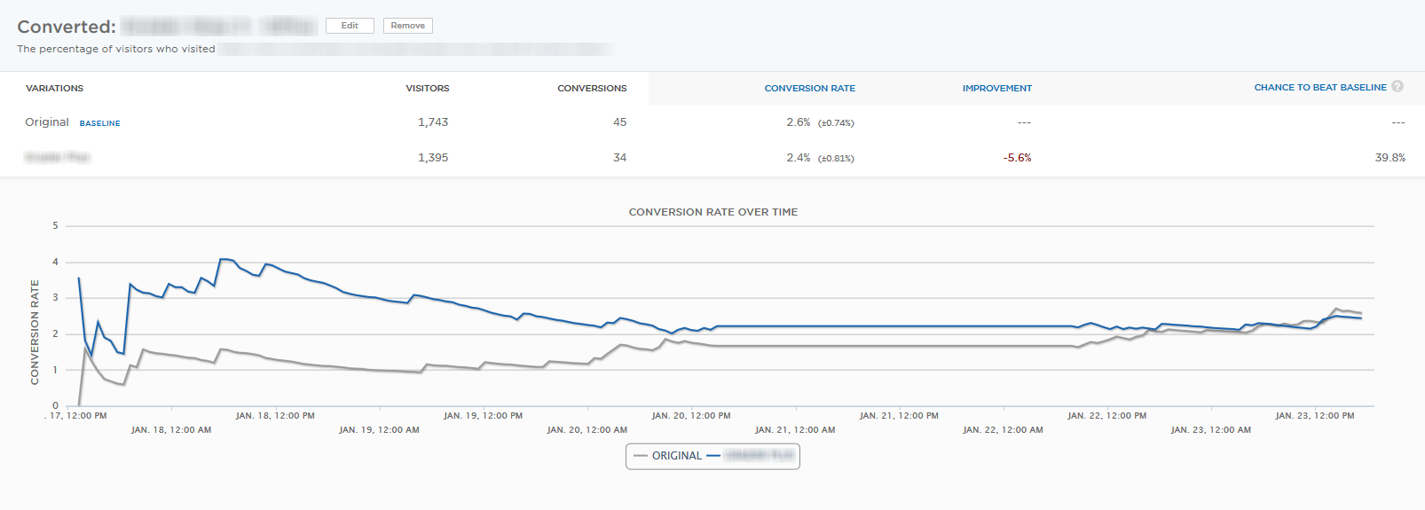Click the Edit button beside the goal title
This screenshot has width=1425, height=510.
(x=349, y=26)
